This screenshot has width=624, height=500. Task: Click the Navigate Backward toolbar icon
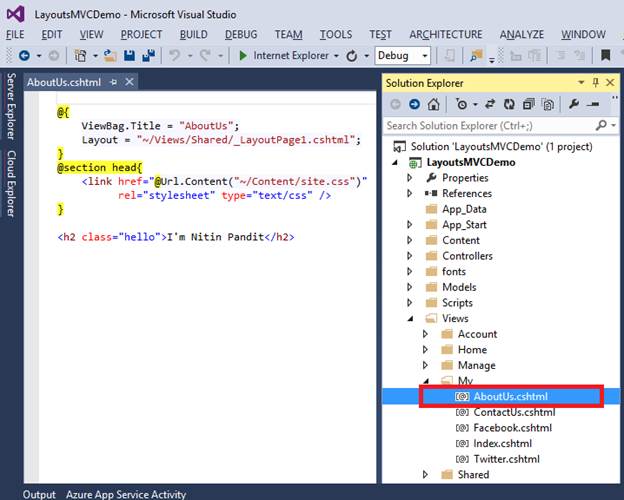(x=24, y=56)
